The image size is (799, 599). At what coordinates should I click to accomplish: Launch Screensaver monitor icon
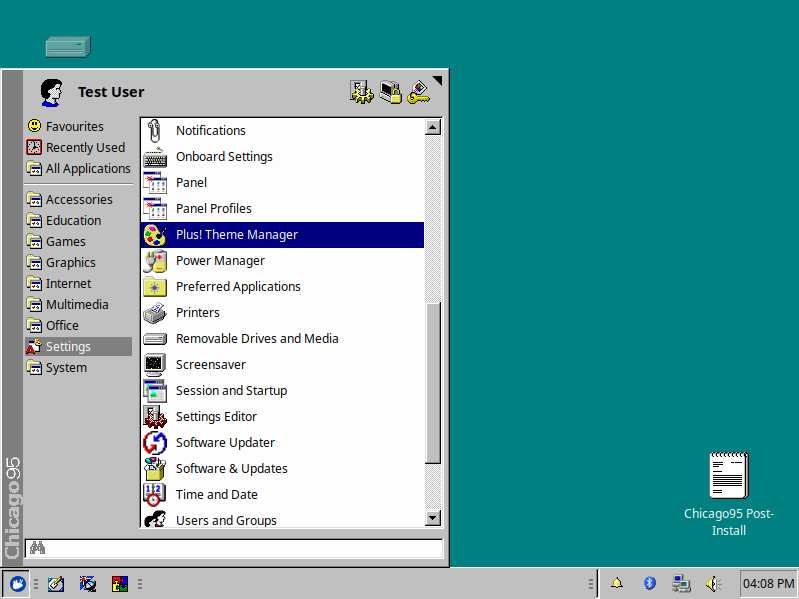click(x=154, y=365)
